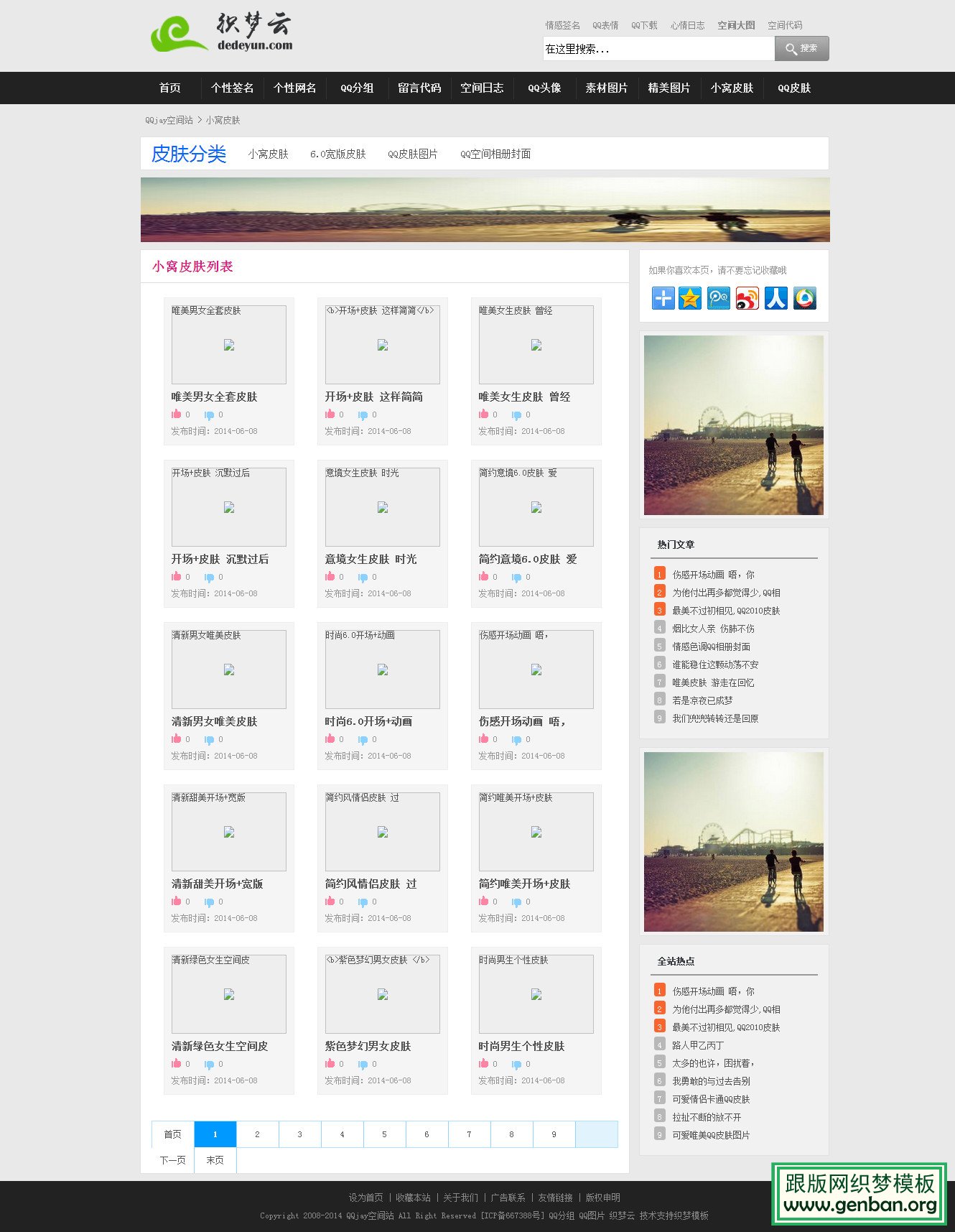Click the 织梦云 dedeyun.com logo

(222, 33)
